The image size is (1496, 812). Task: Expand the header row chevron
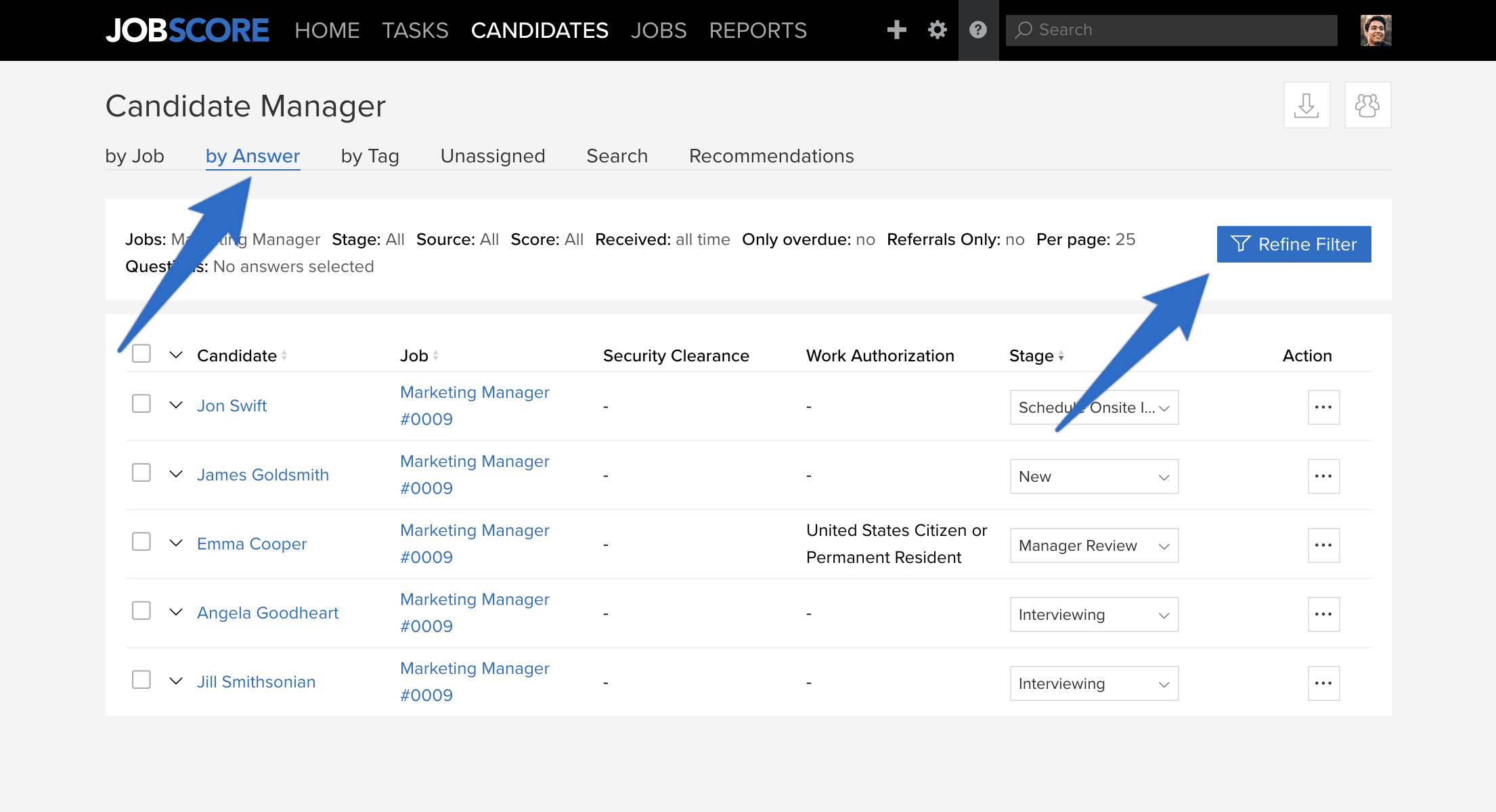click(x=176, y=355)
